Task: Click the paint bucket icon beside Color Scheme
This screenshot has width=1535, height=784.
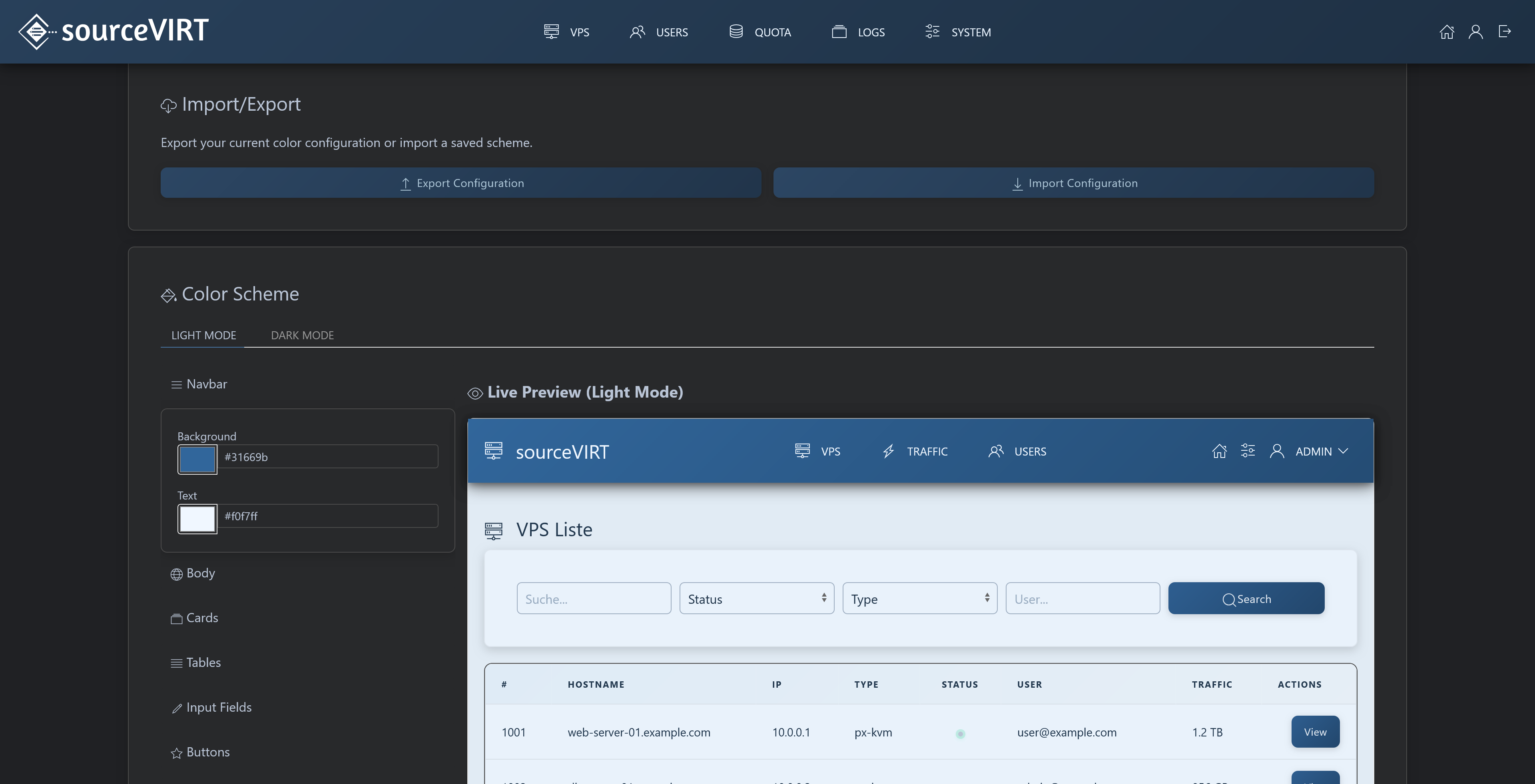Action: coord(169,295)
